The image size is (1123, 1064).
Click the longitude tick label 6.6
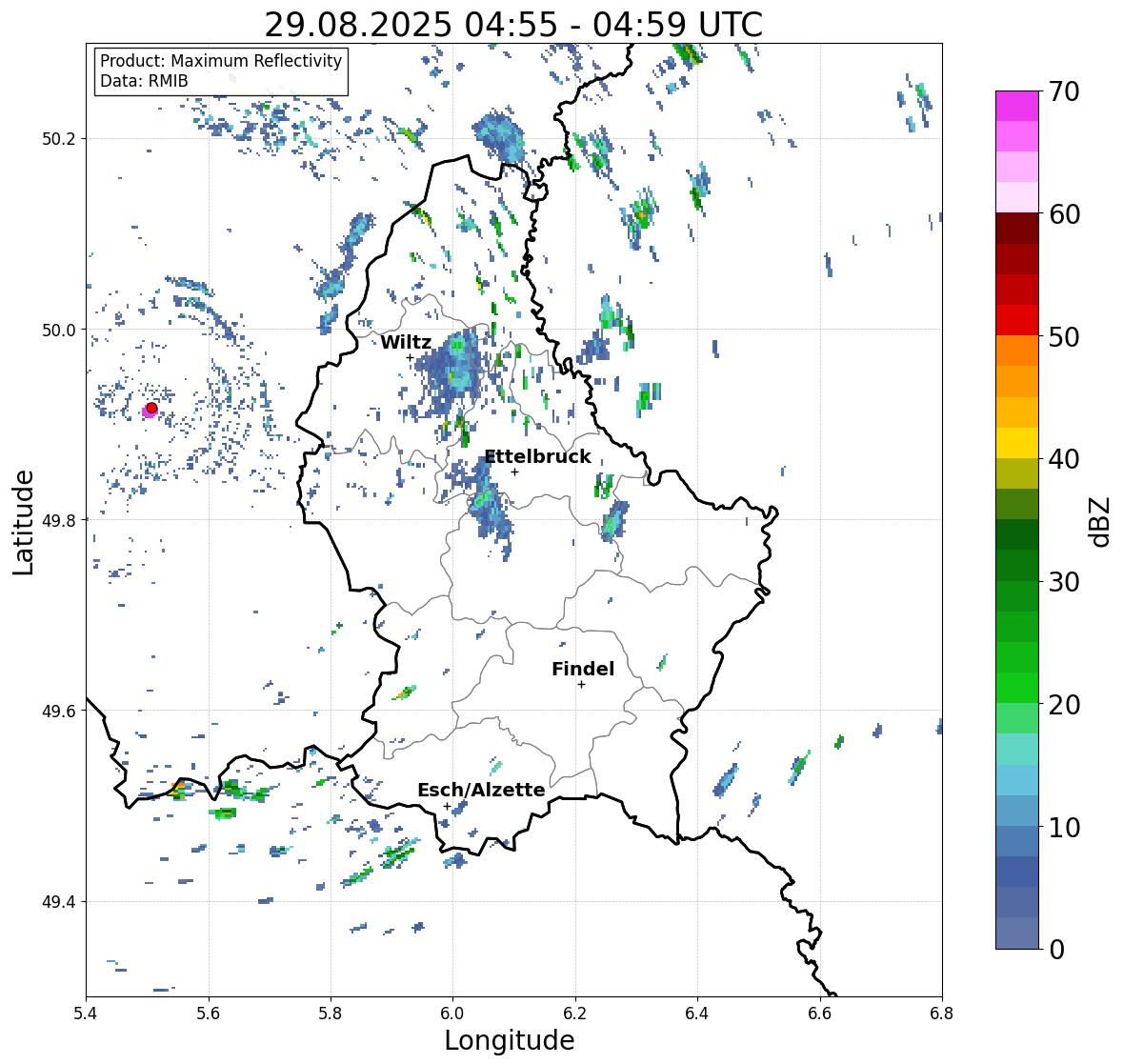coord(820,1014)
